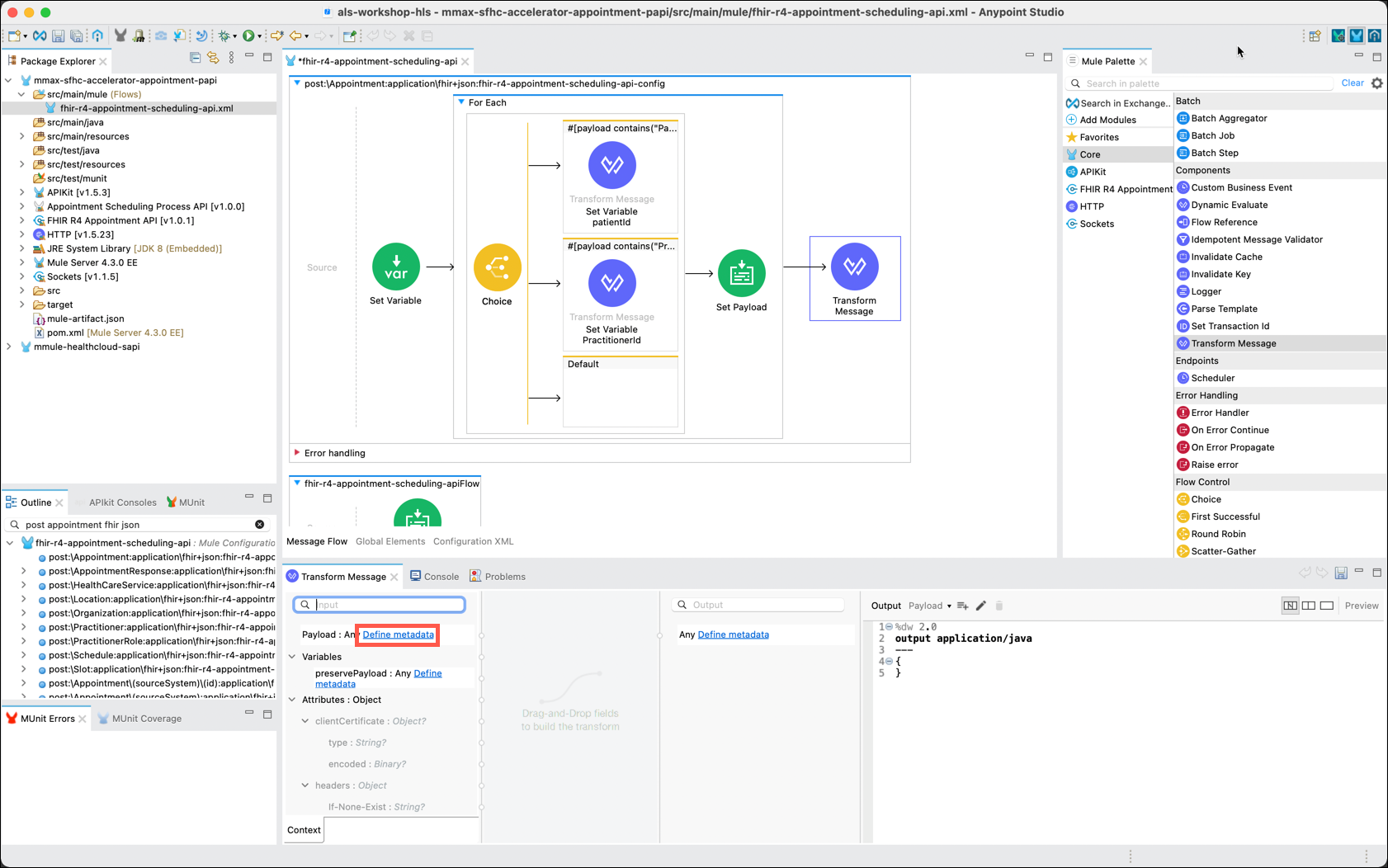Image resolution: width=1388 pixels, height=868 pixels.
Task: Open the Console tab
Action: pyautogui.click(x=434, y=577)
